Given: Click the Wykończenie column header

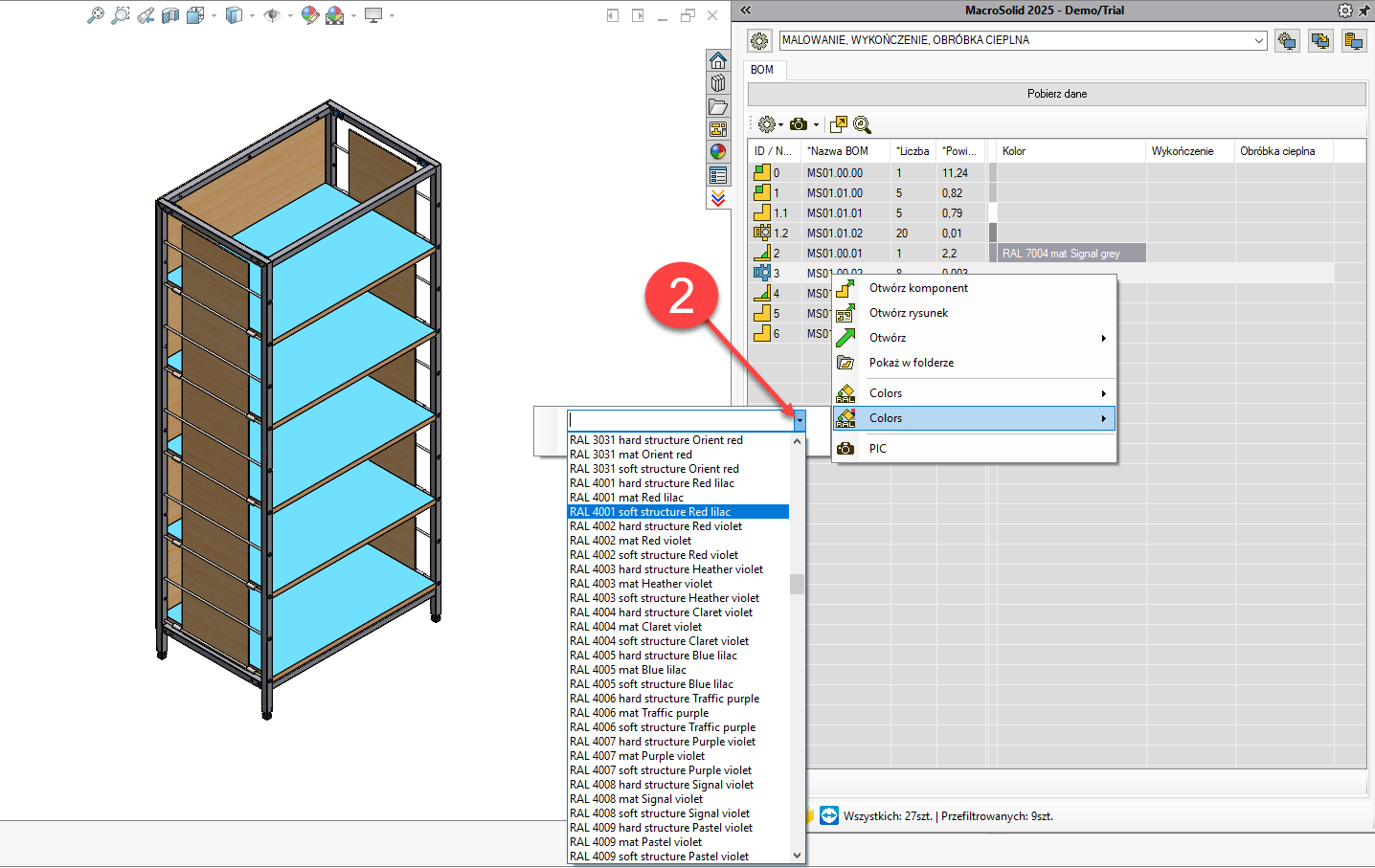Looking at the screenshot, I should coord(1190,151).
